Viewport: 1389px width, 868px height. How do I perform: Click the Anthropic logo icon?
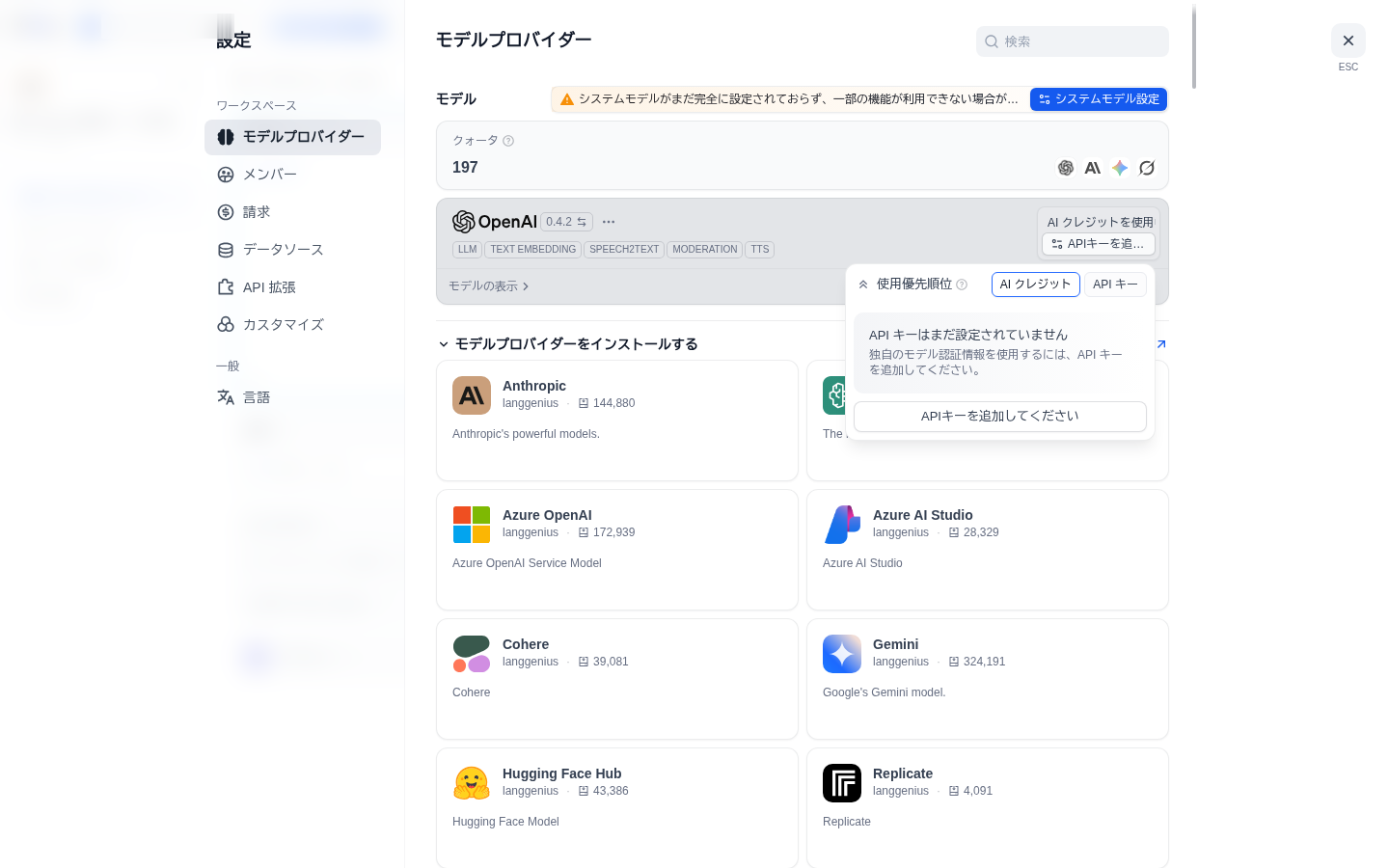(x=472, y=395)
